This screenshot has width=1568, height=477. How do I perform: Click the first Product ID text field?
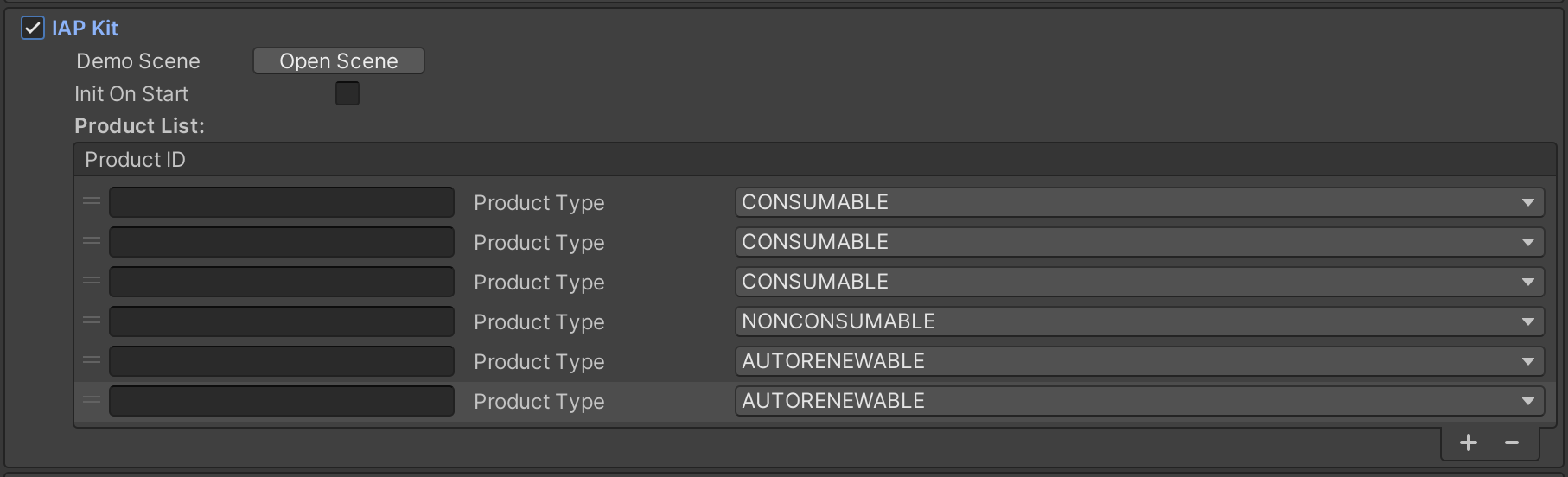point(281,202)
